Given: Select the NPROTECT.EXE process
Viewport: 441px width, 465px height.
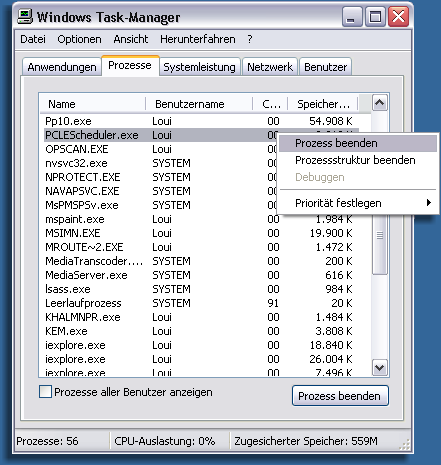Looking at the screenshot, I should pyautogui.click(x=160, y=177).
